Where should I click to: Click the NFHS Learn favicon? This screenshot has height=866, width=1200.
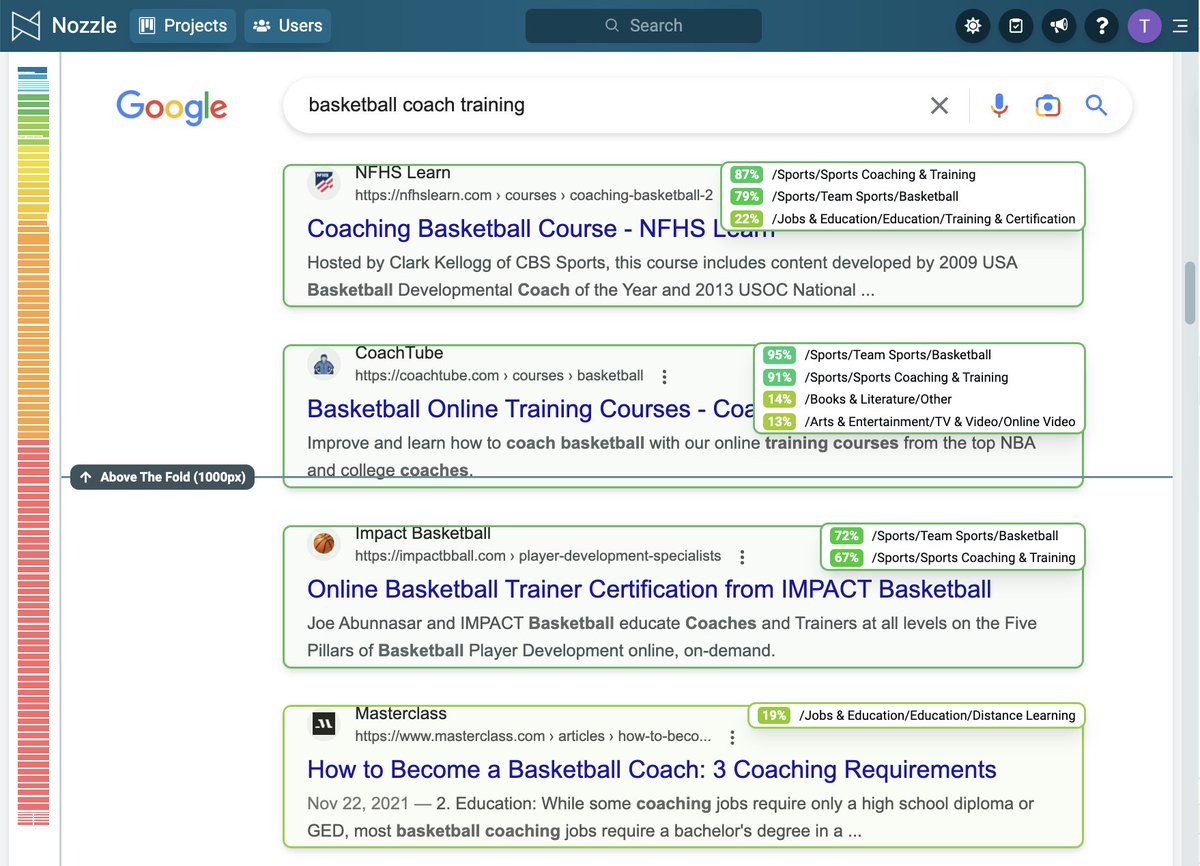pyautogui.click(x=323, y=183)
